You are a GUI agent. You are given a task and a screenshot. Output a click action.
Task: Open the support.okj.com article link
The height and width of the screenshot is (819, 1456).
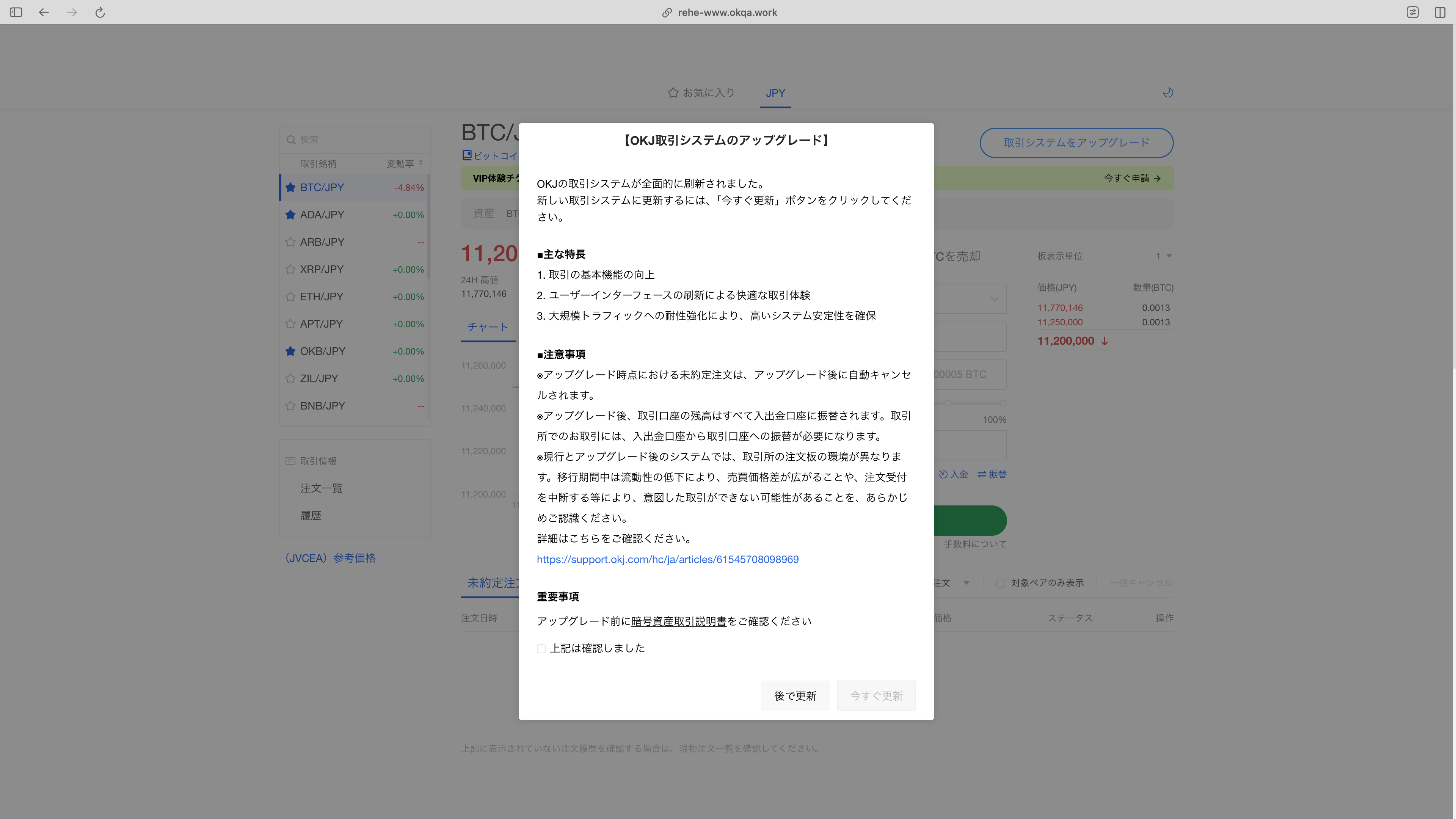click(x=667, y=559)
